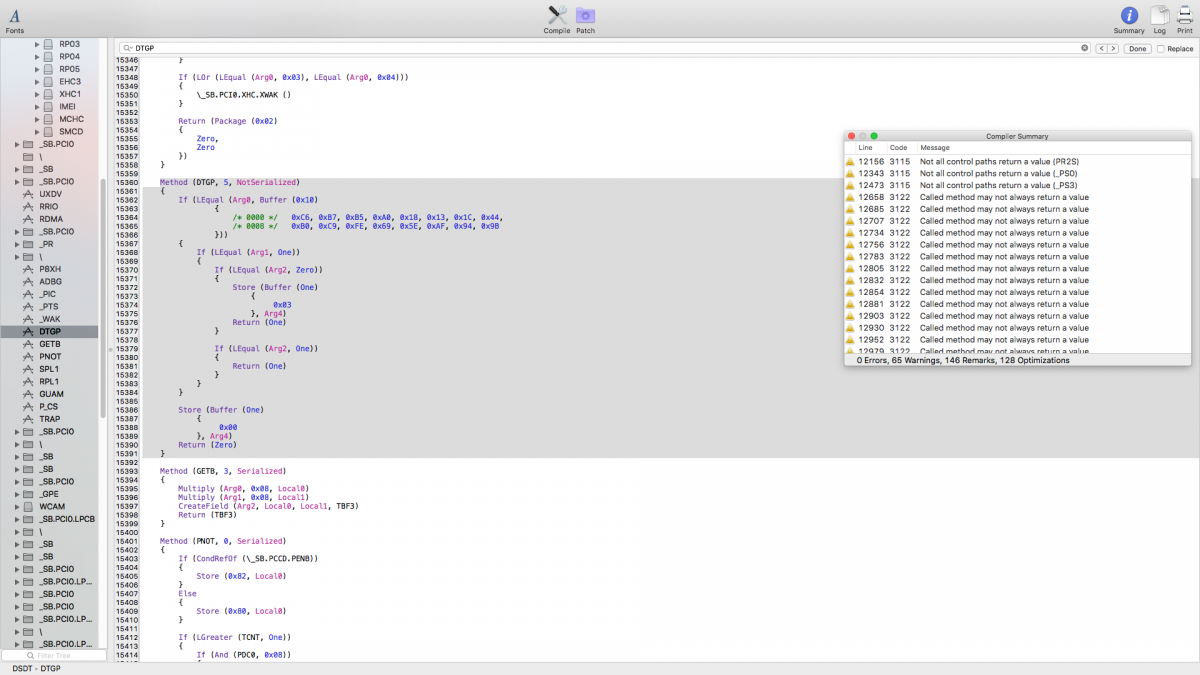This screenshot has width=1200, height=675.
Task: Select the PNOT method in tree
Action: (50, 356)
